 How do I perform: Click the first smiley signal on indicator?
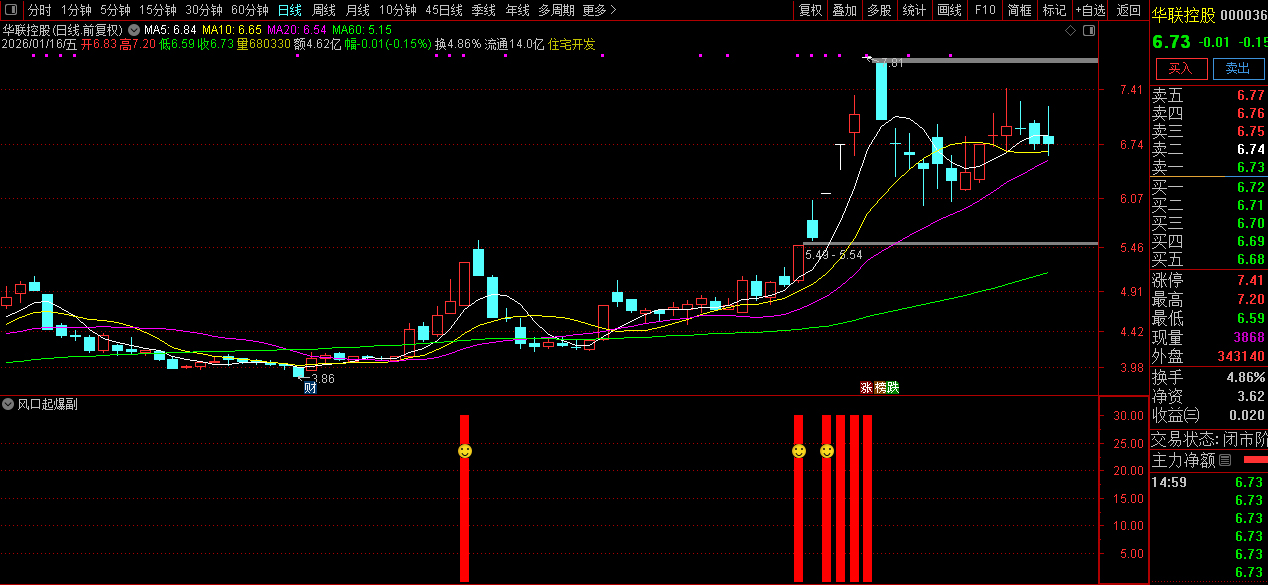click(x=464, y=451)
